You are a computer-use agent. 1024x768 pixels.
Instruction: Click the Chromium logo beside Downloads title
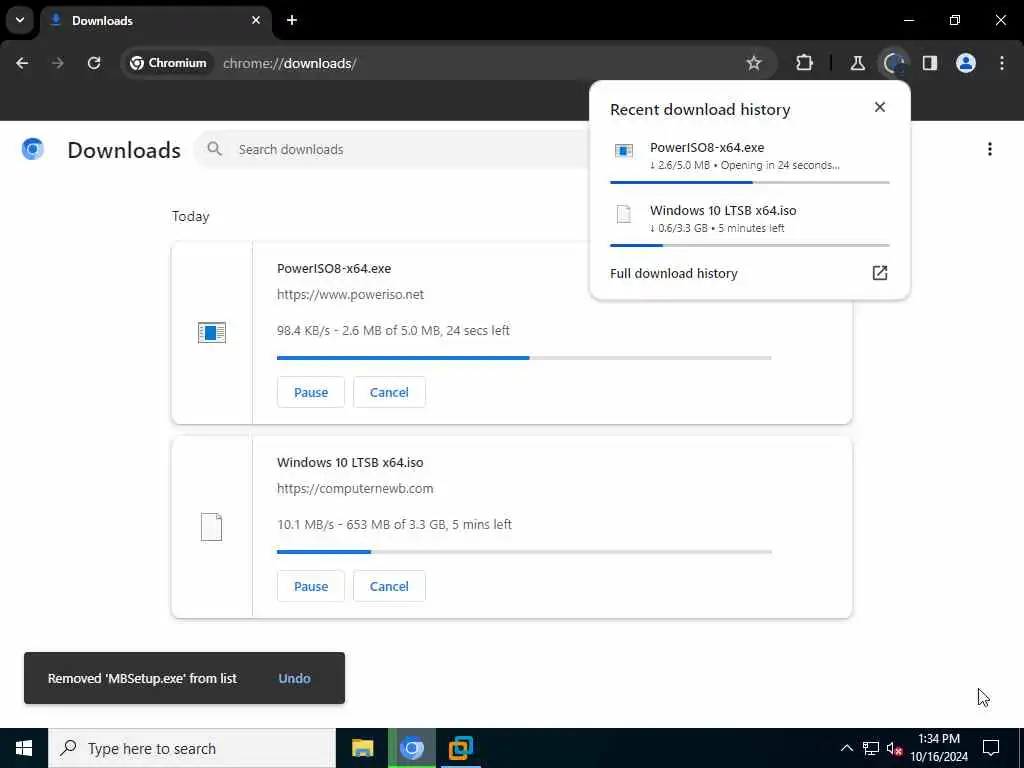33,150
